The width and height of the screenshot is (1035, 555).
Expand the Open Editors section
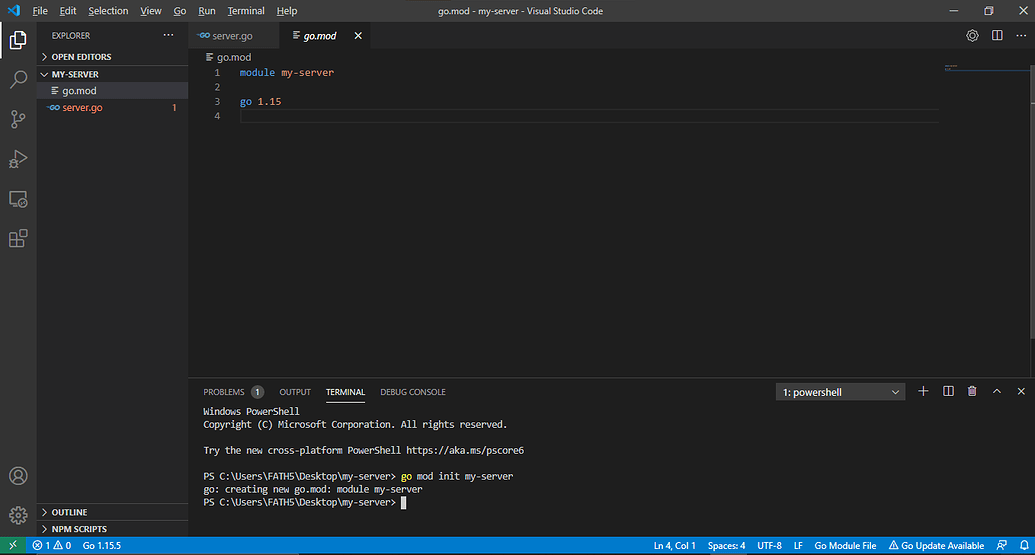[x=112, y=57]
